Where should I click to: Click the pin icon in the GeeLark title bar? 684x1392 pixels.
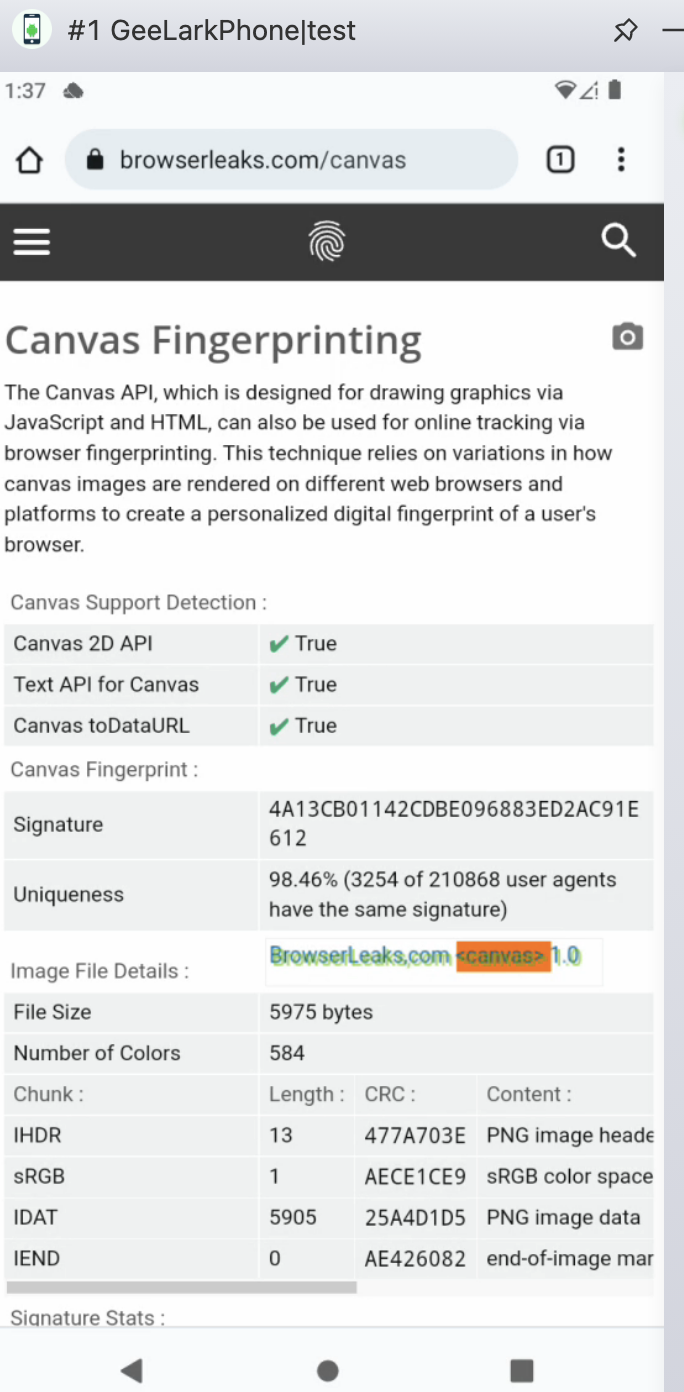point(625,30)
